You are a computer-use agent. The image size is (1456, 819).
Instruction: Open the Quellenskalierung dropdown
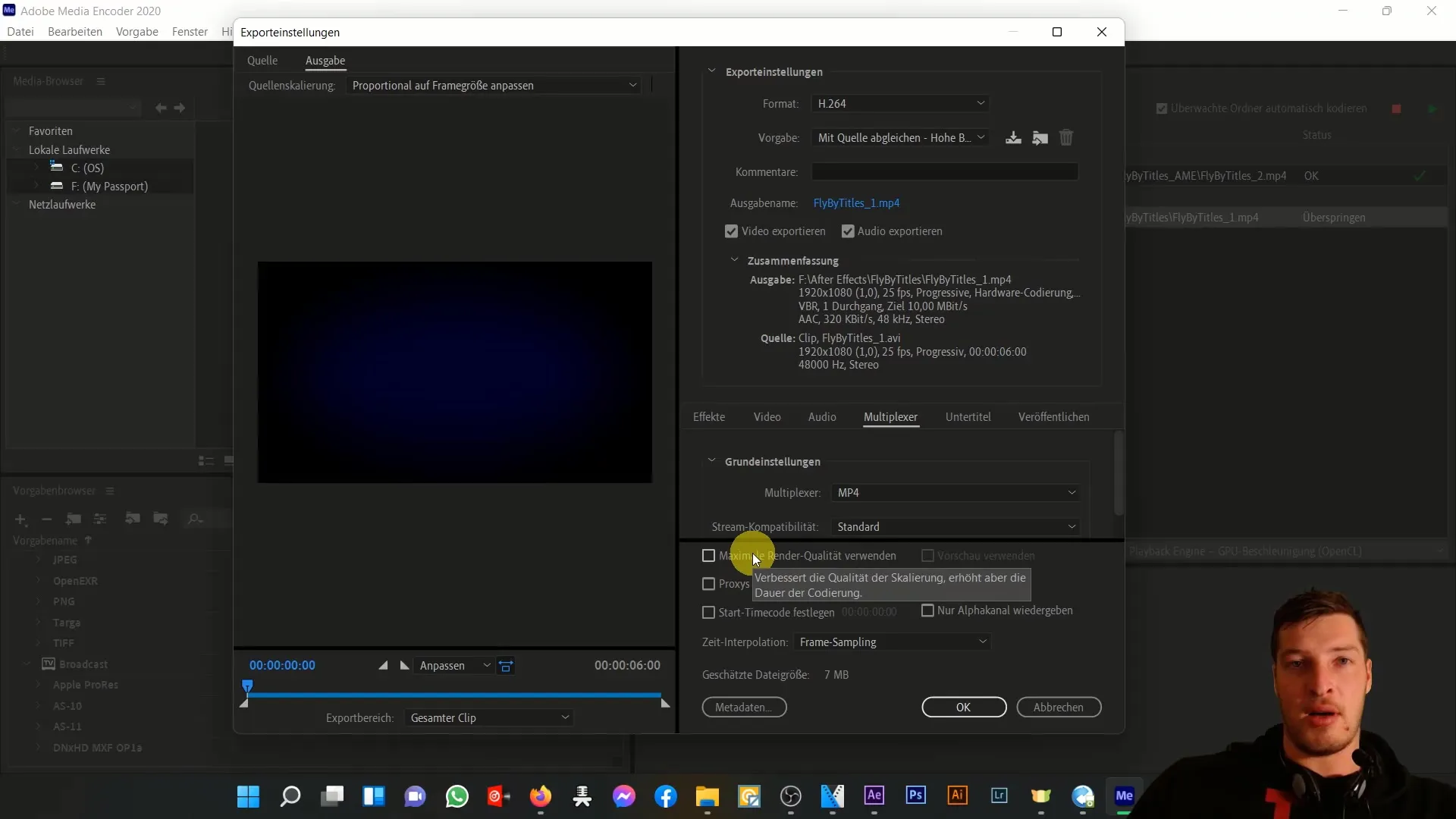[x=494, y=86]
